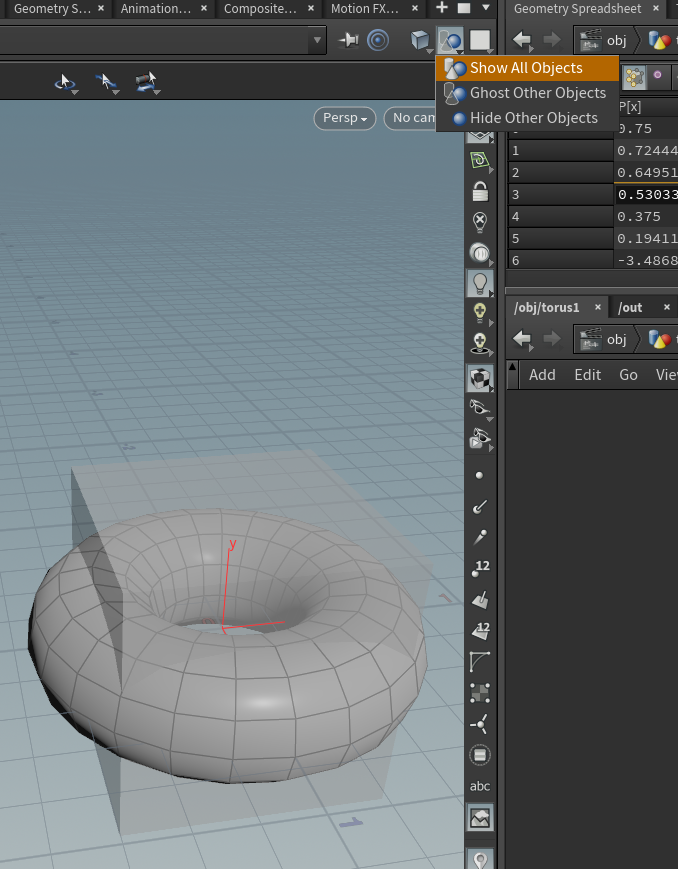Viewport: 678px width, 869px height.
Task: Toggle display primitive numbers icon
Action: click(480, 631)
